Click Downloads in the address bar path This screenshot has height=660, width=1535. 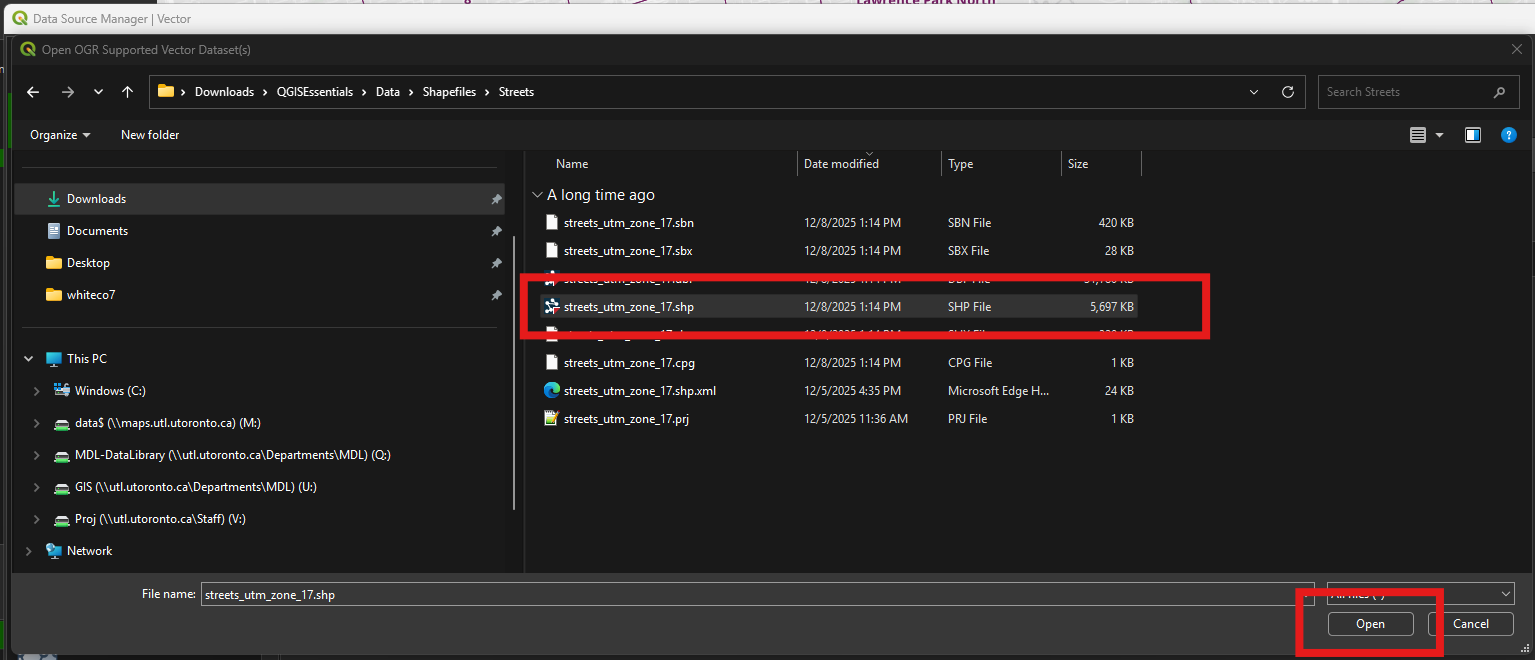point(224,92)
